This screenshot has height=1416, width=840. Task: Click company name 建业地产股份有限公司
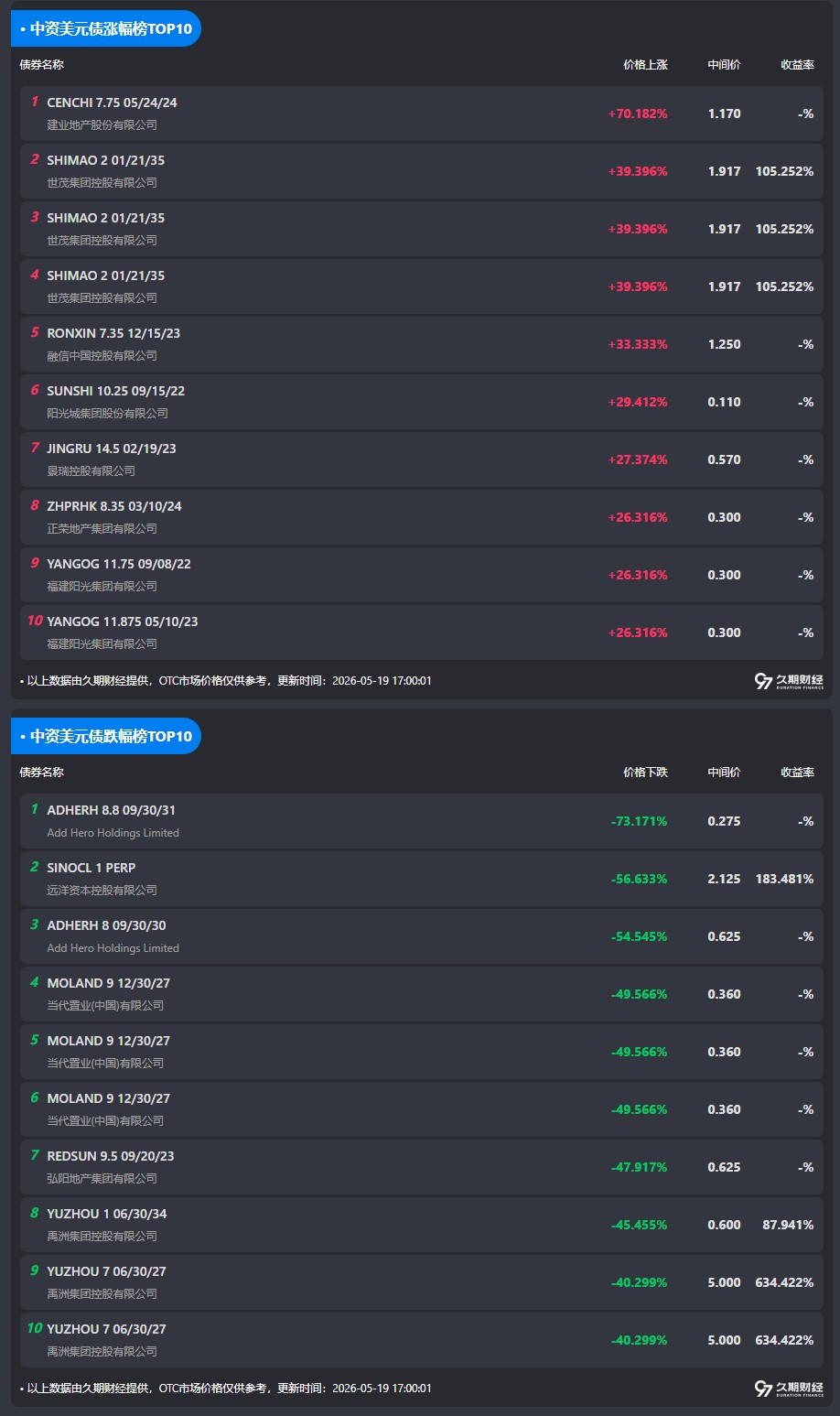pos(102,125)
